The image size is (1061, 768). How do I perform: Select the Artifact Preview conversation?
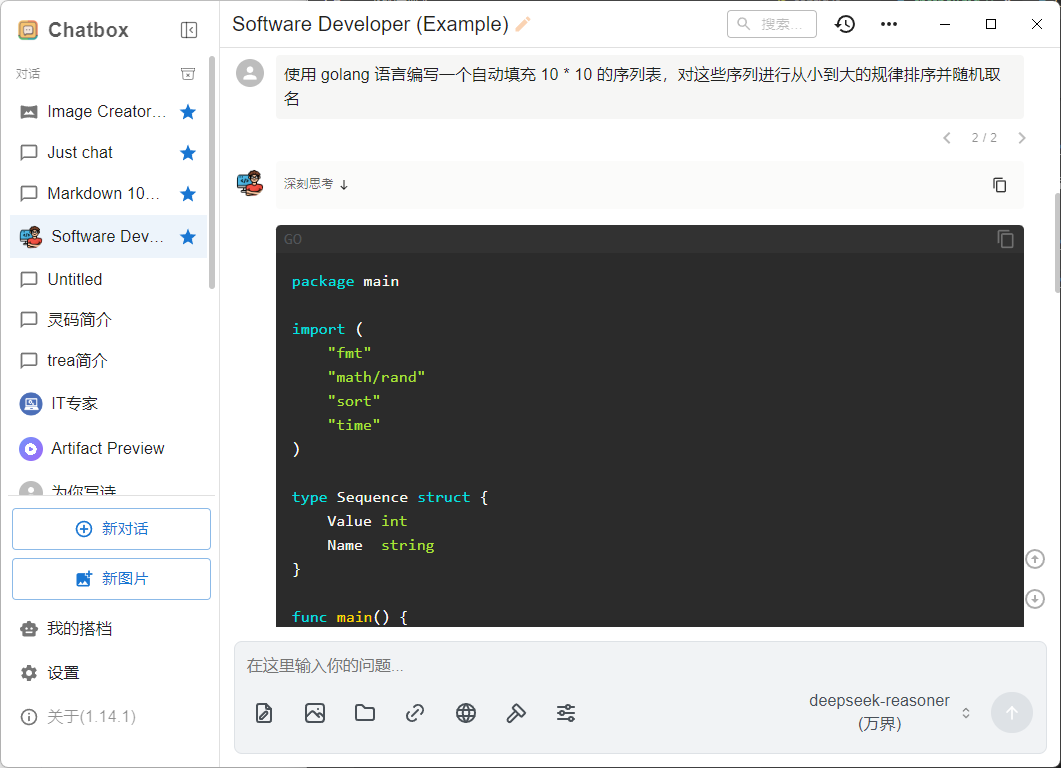click(x=107, y=449)
